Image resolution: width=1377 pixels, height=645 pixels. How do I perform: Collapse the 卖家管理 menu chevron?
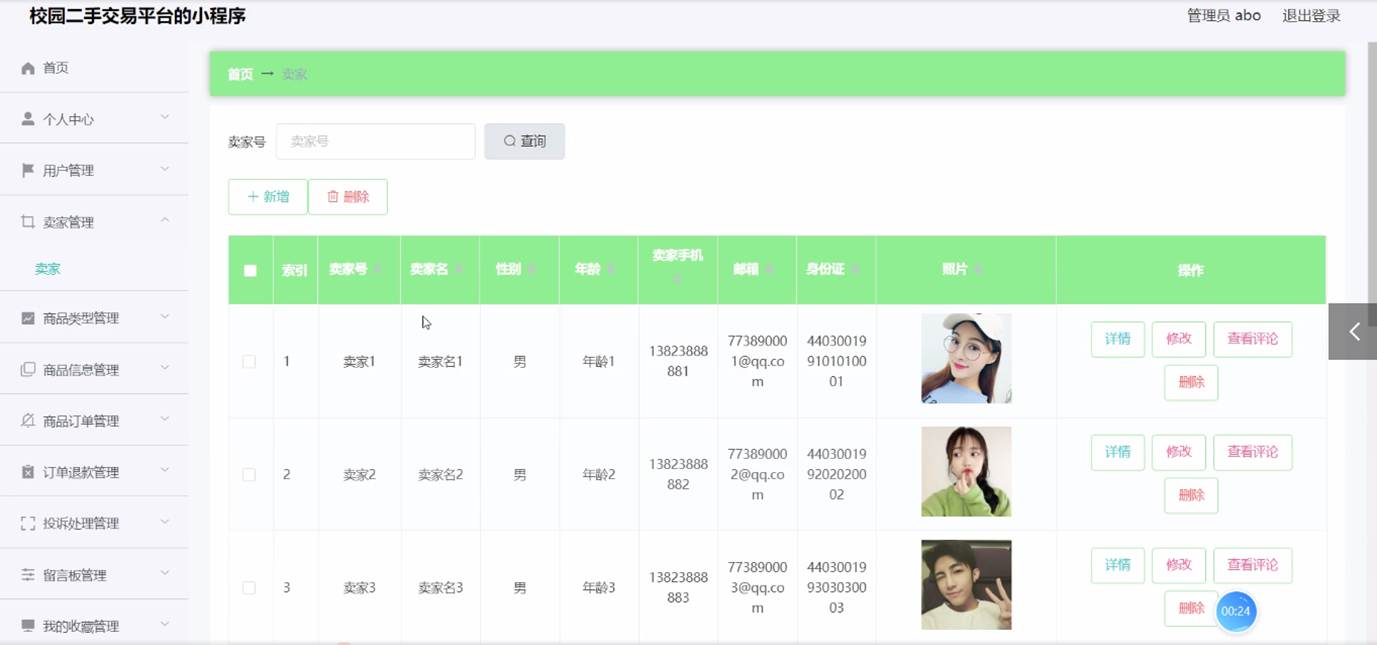pos(165,221)
